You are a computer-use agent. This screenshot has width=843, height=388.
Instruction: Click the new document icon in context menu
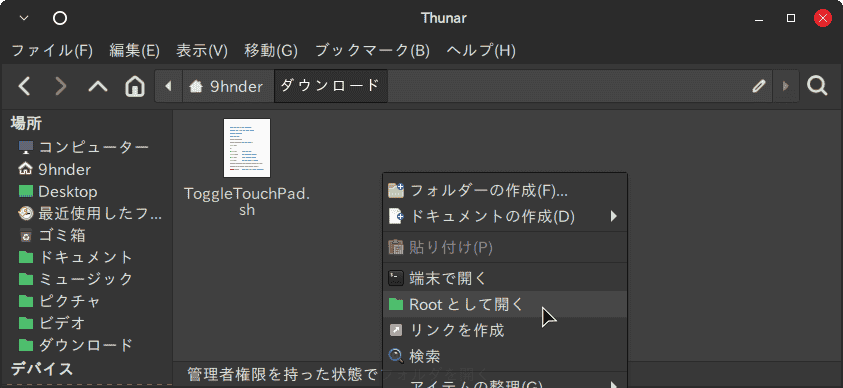[396, 217]
